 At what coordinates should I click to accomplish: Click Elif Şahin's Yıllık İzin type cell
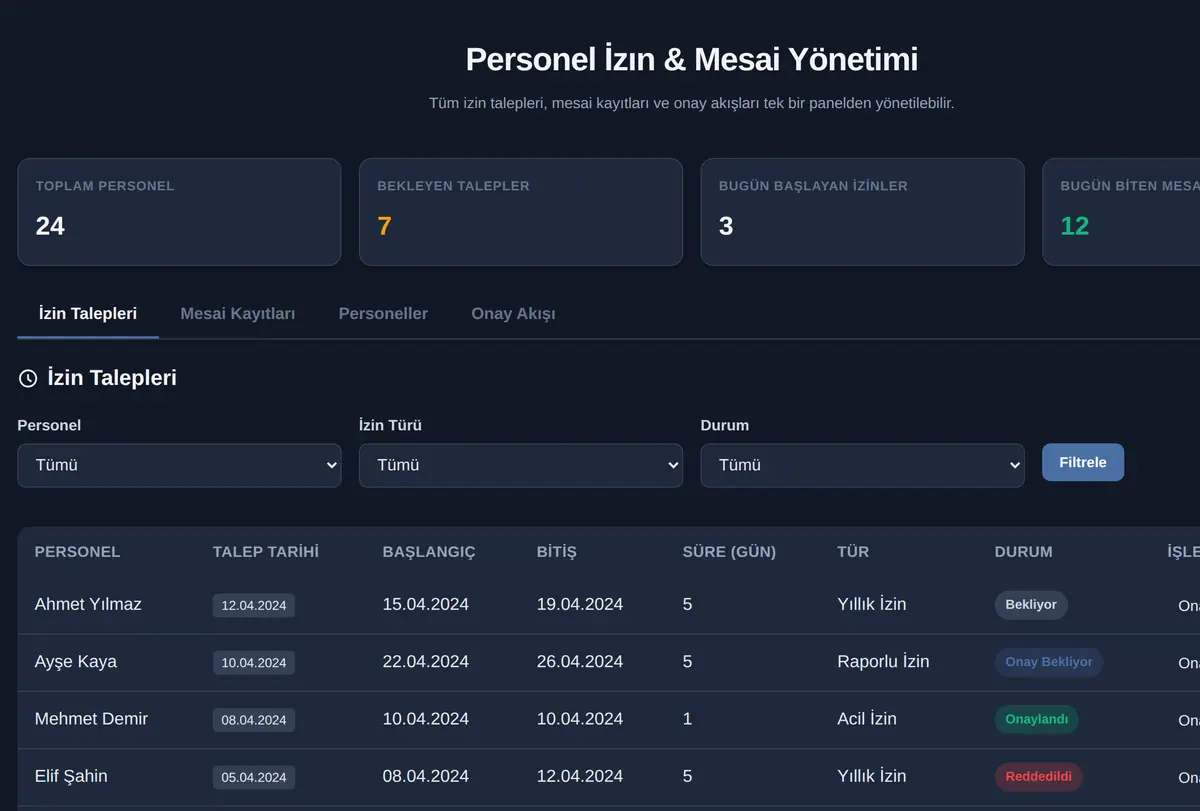pos(872,776)
